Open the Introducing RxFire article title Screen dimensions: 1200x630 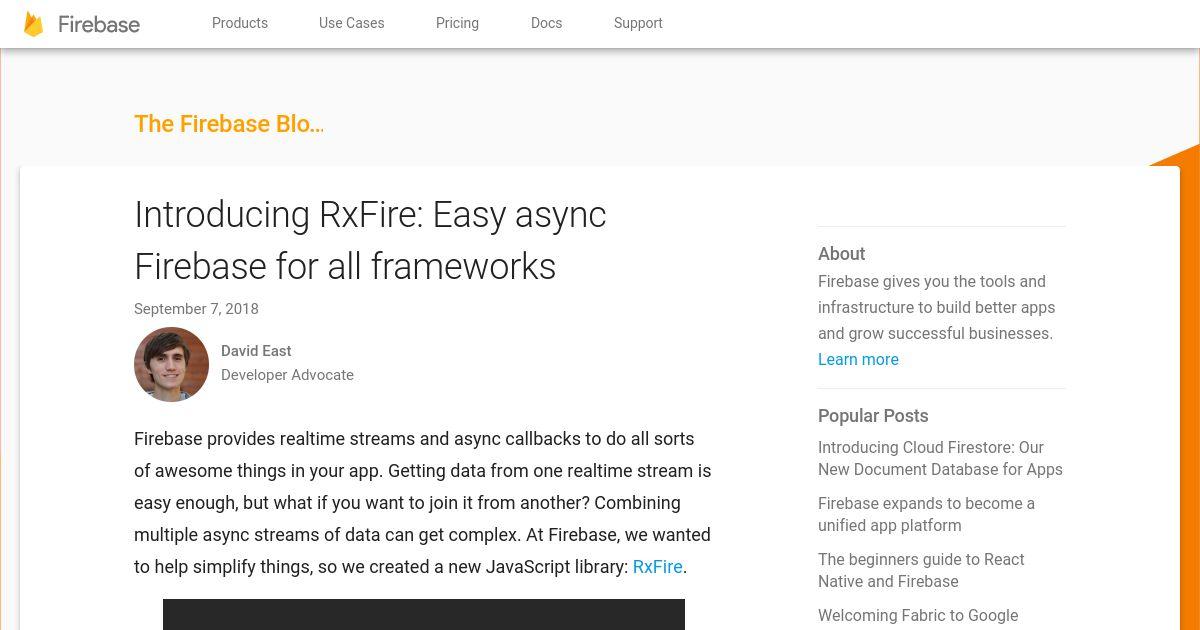[x=370, y=241]
